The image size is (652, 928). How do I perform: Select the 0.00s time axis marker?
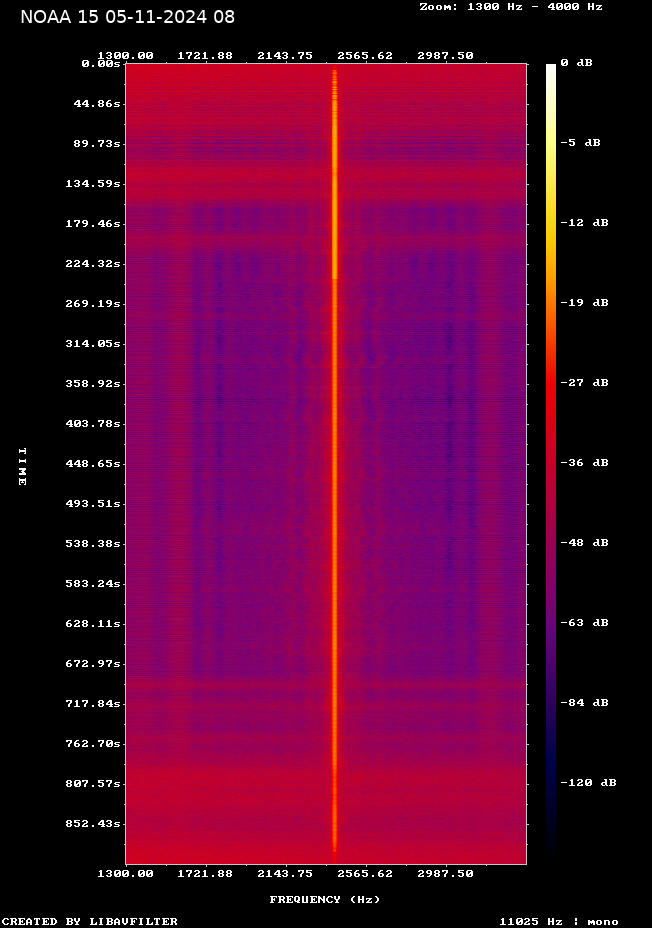(101, 63)
